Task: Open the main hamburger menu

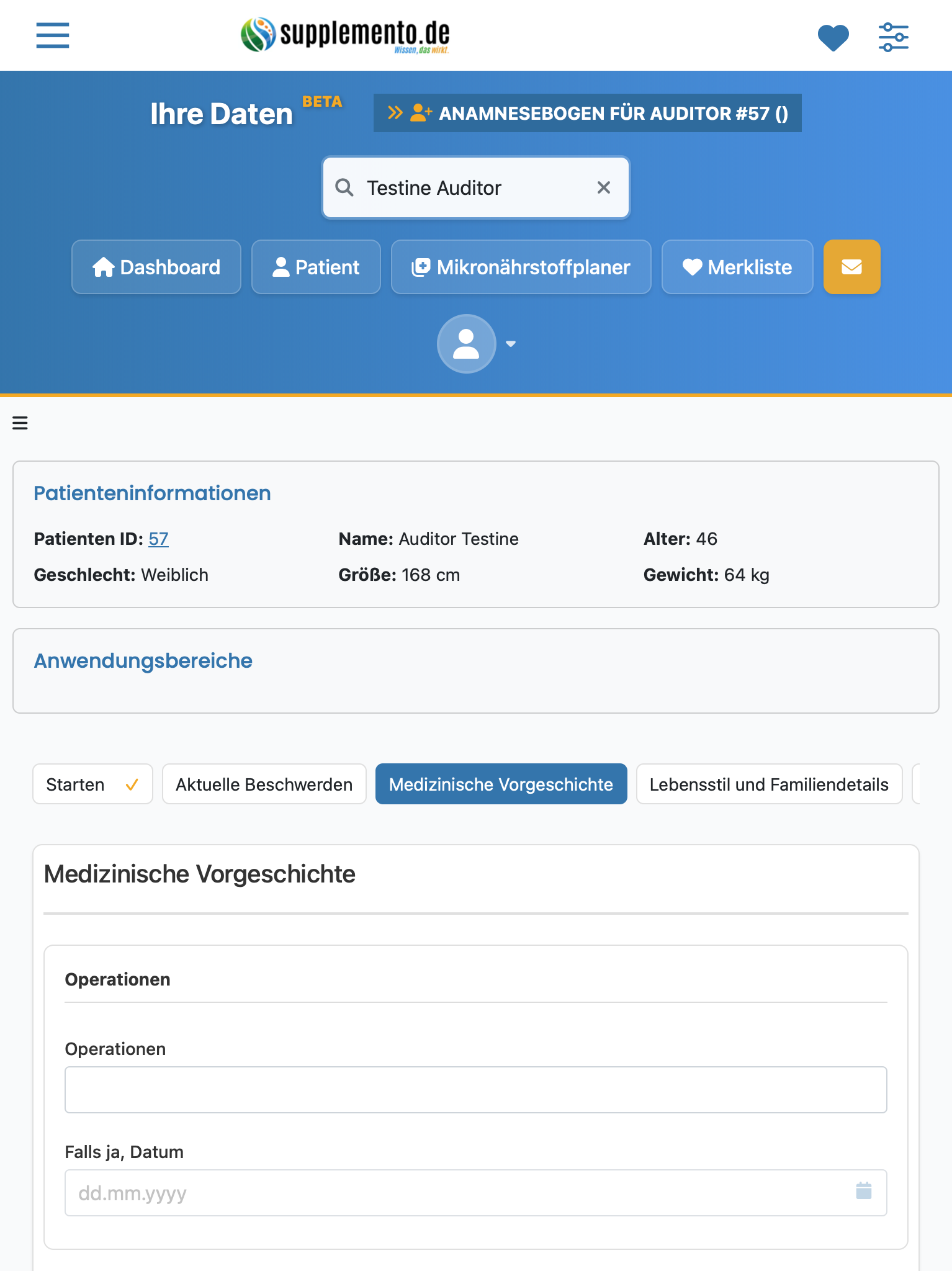Action: point(53,35)
